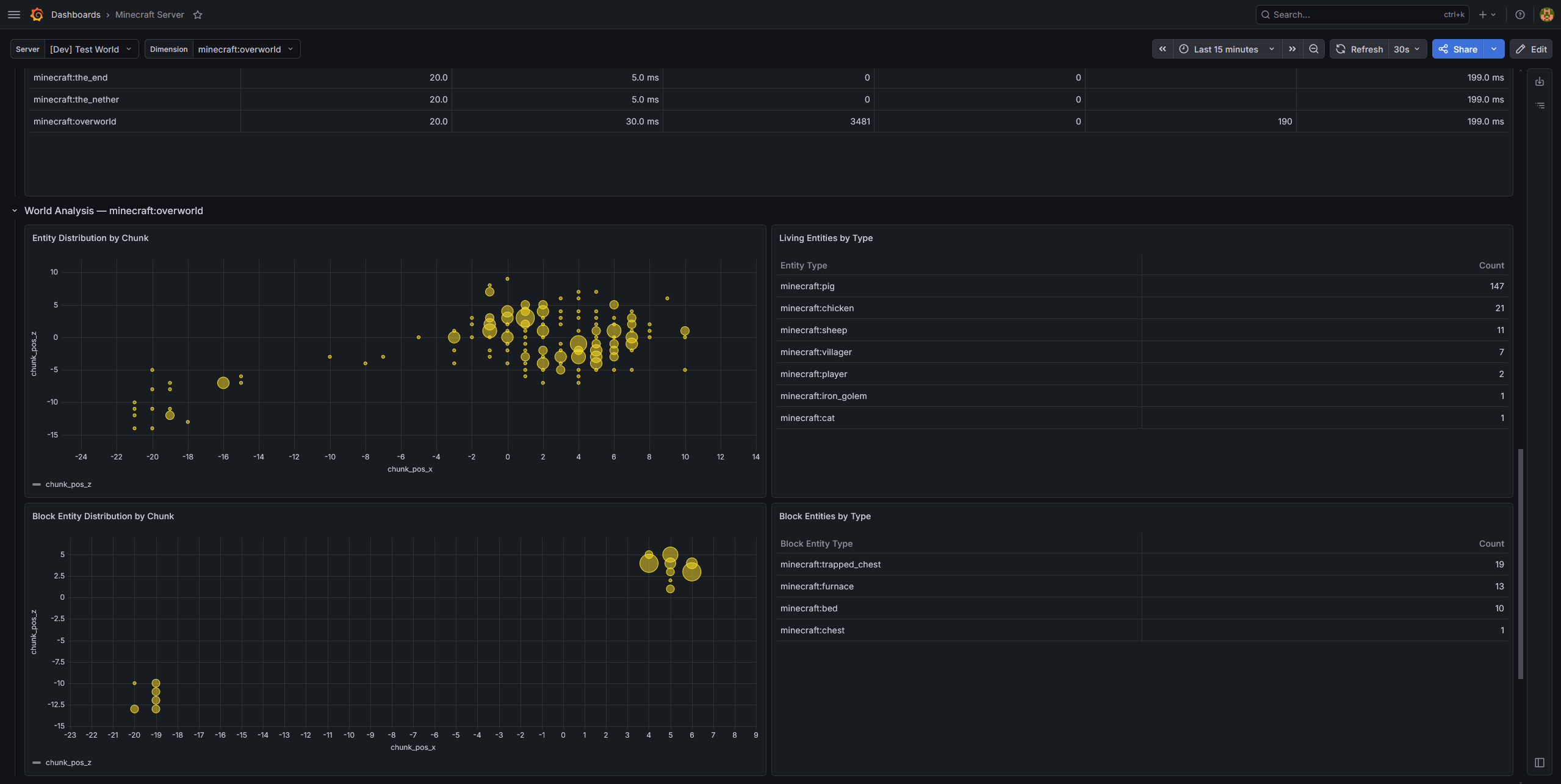Collapse the World Analysis row
1561x784 pixels.
(x=15, y=211)
